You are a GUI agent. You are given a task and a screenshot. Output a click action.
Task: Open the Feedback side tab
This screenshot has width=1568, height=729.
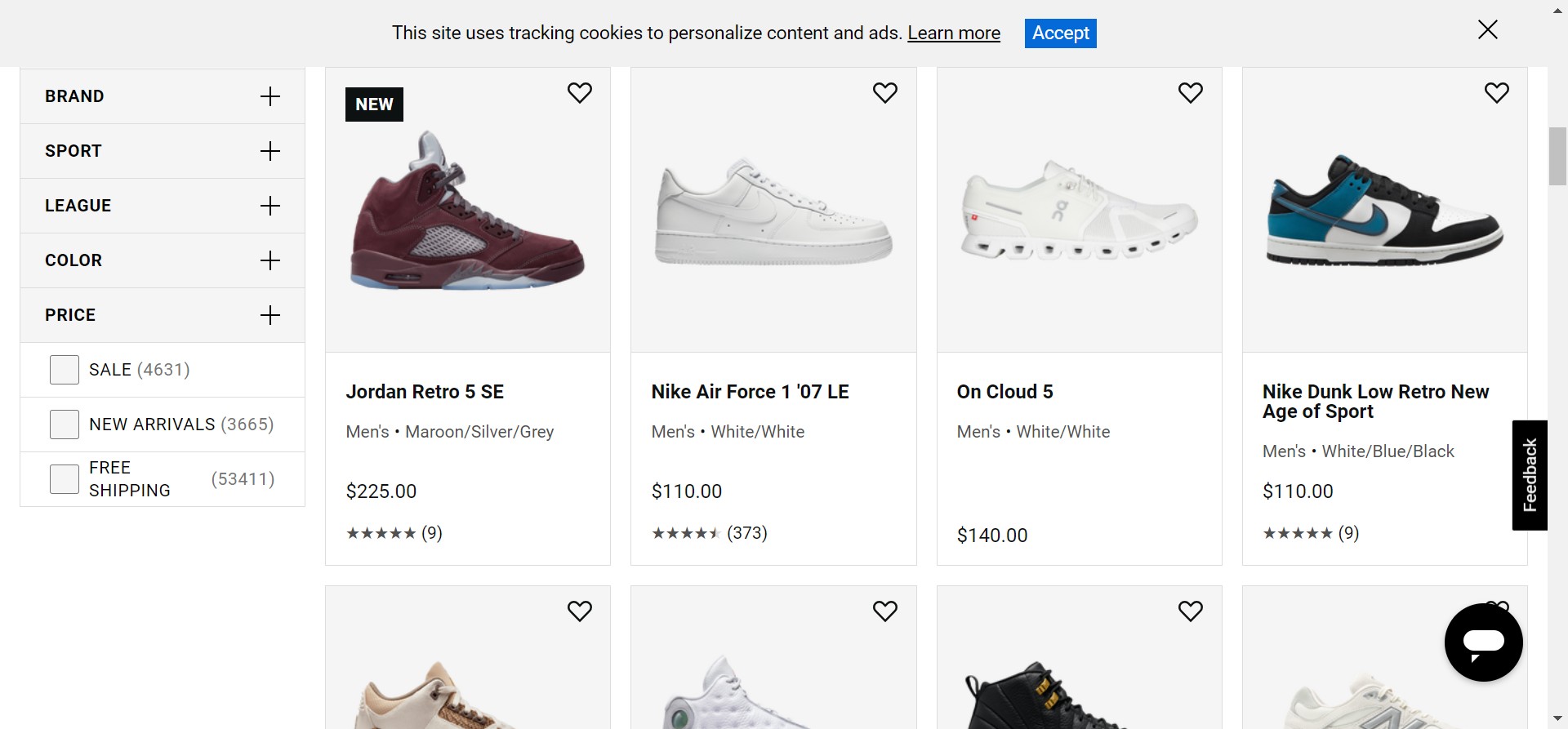point(1530,475)
